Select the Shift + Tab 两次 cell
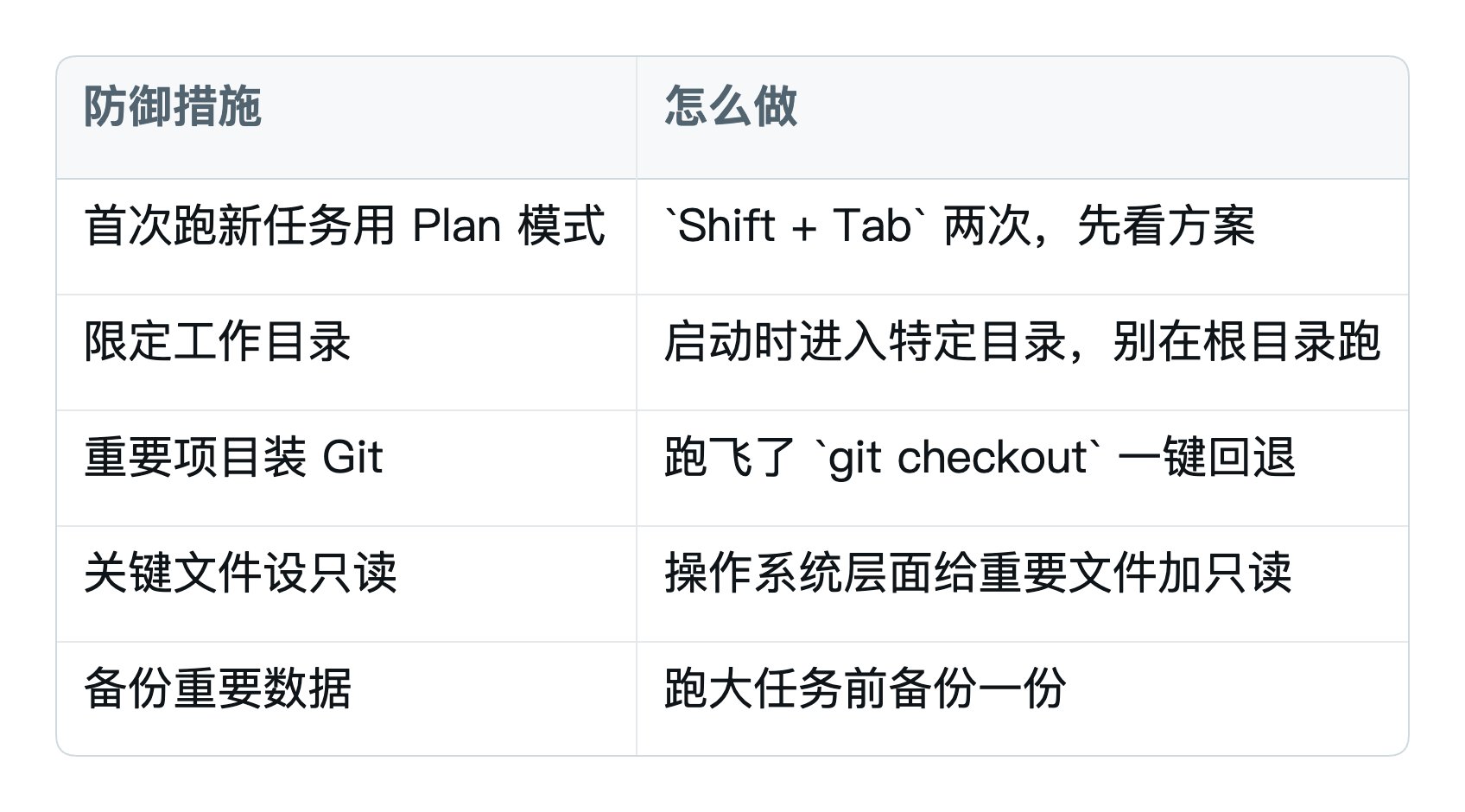The image size is (1465, 812). point(1022,237)
